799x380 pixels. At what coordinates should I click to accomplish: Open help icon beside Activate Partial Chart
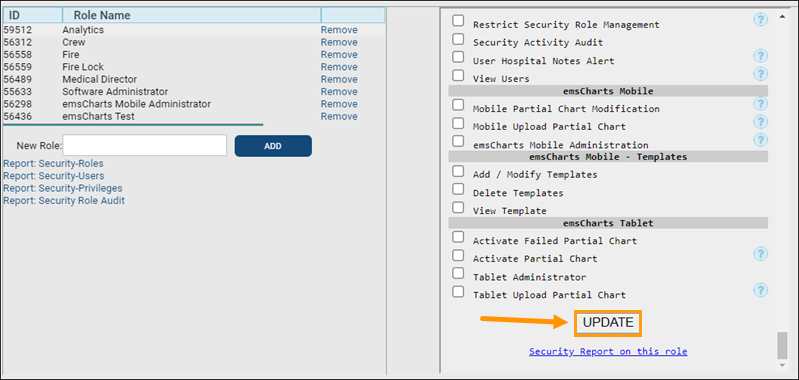click(760, 254)
